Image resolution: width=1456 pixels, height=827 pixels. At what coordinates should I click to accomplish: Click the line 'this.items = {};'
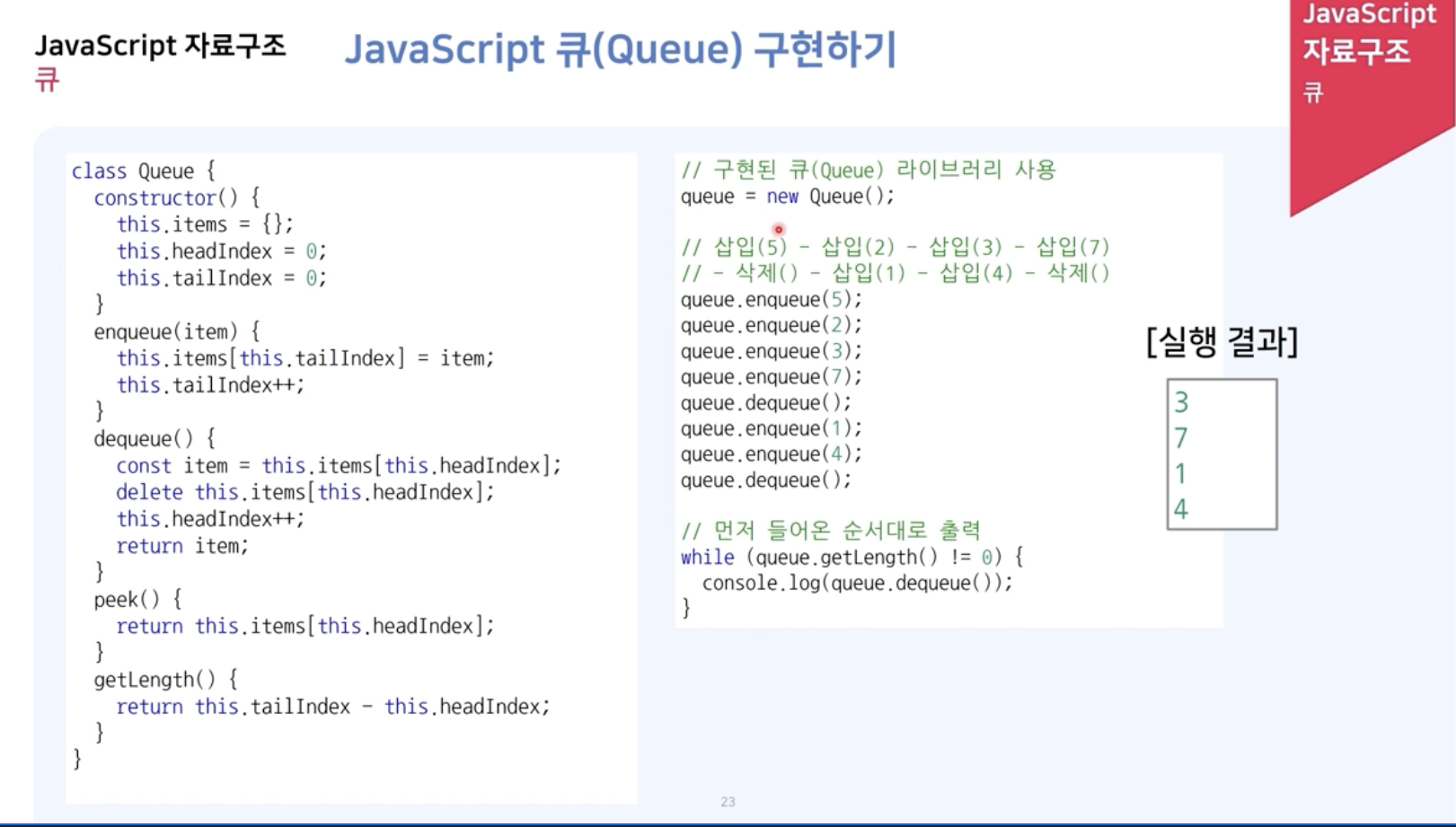click(x=205, y=224)
